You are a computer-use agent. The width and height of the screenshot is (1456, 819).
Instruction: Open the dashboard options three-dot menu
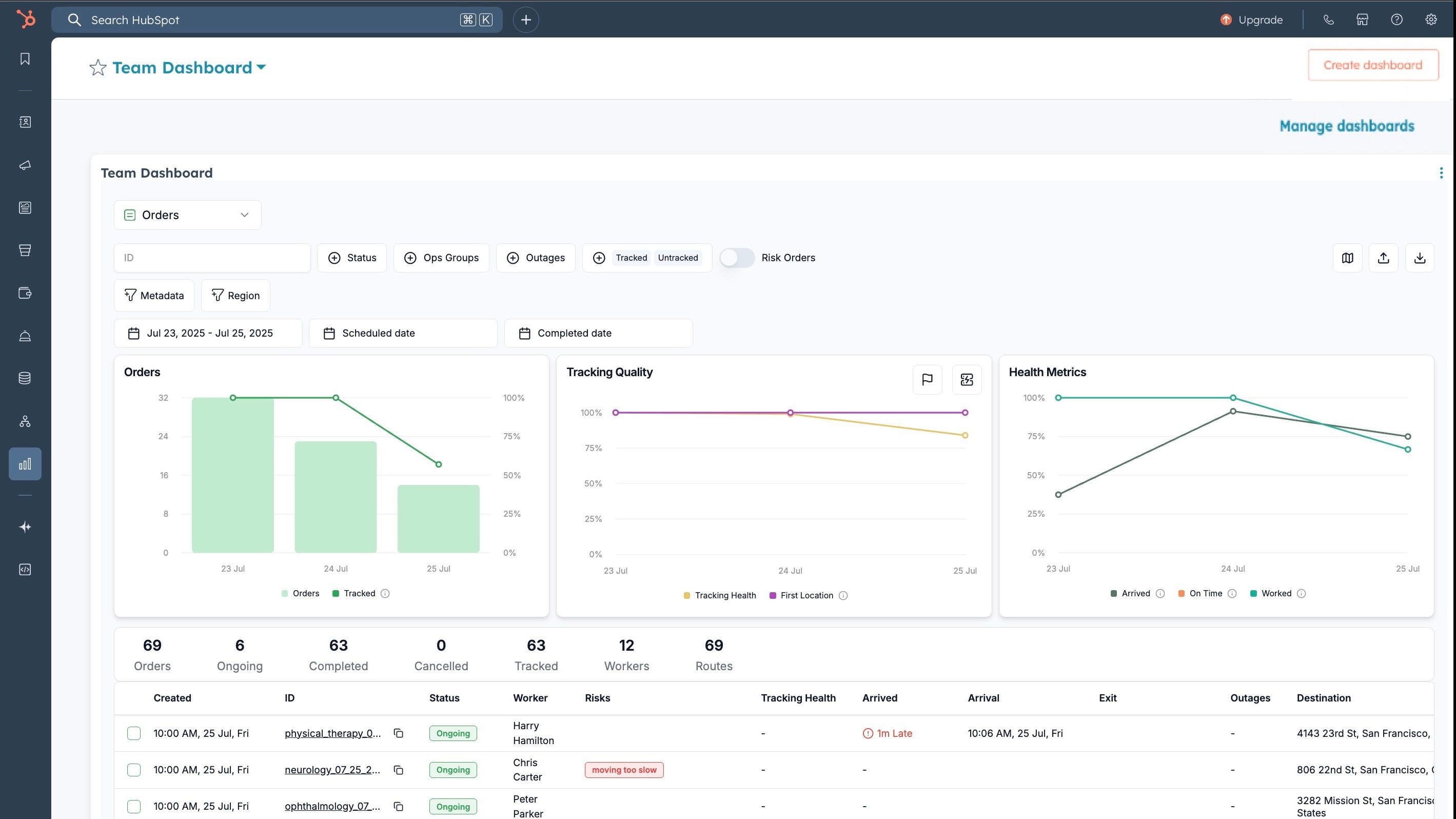pos(1442,173)
